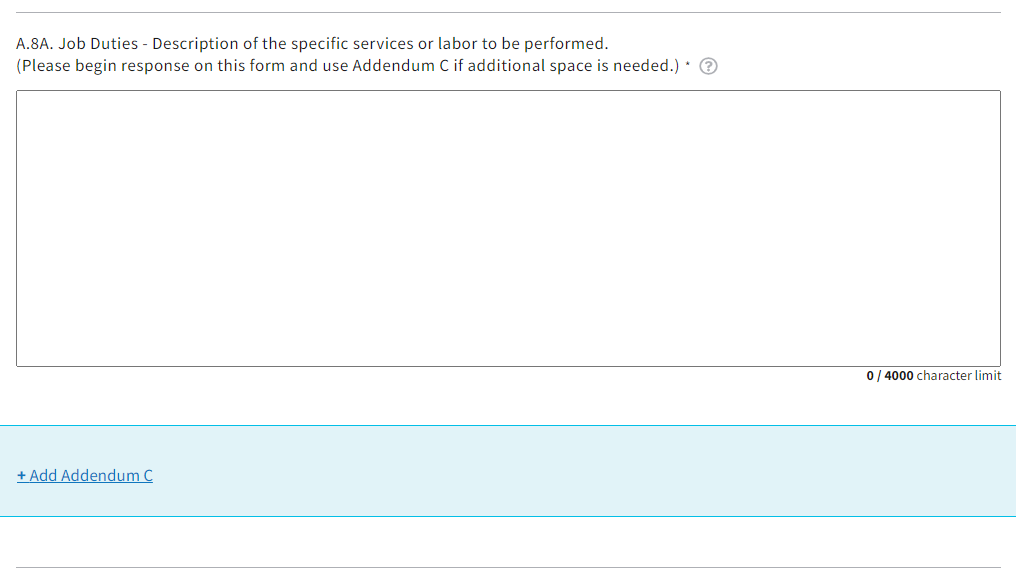
Task: Click the 0 / 4000 character limit counter
Action: [x=933, y=376]
